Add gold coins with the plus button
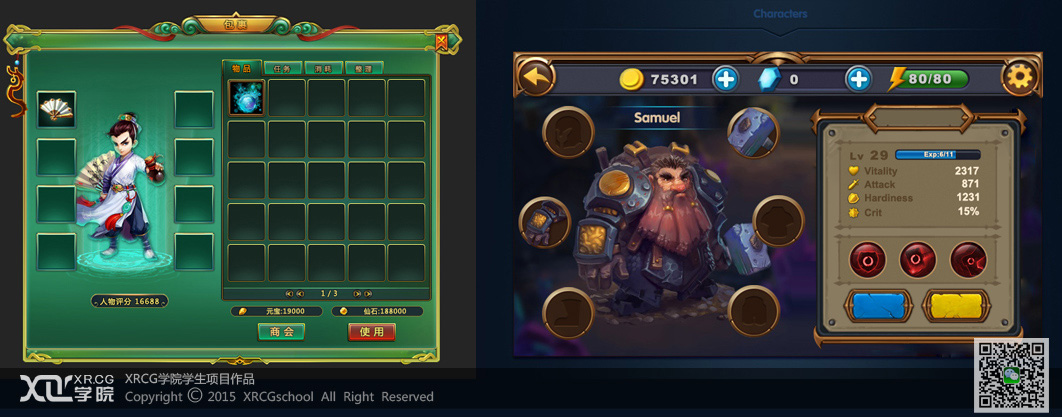Image resolution: width=1062 pixels, height=417 pixels. coord(725,80)
